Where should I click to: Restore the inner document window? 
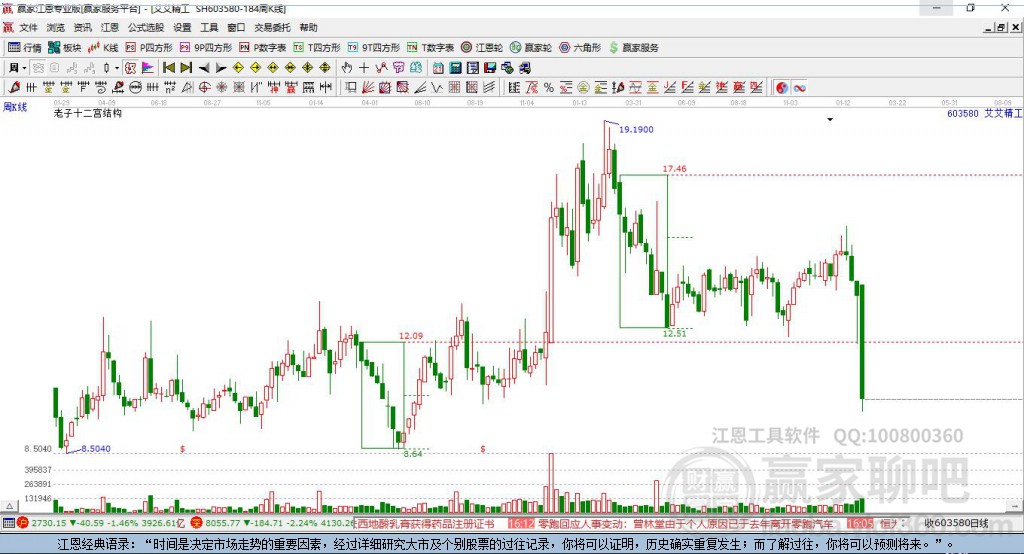tap(1001, 27)
